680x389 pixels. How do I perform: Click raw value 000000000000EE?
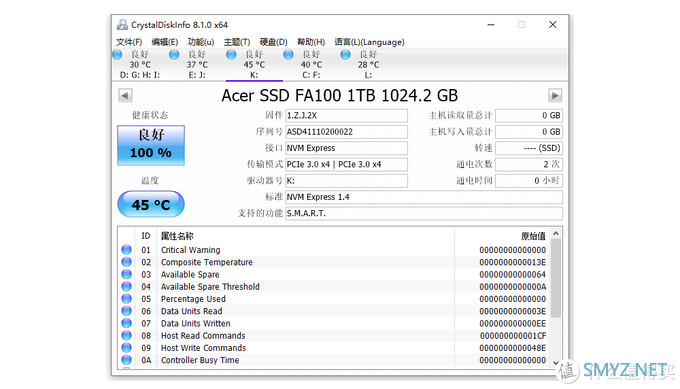point(512,324)
